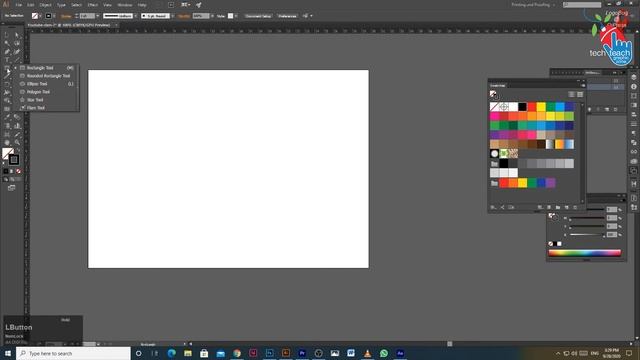Open the arrange documents dropdown icon
This screenshot has height=360, width=640.
click(x=185, y=5)
